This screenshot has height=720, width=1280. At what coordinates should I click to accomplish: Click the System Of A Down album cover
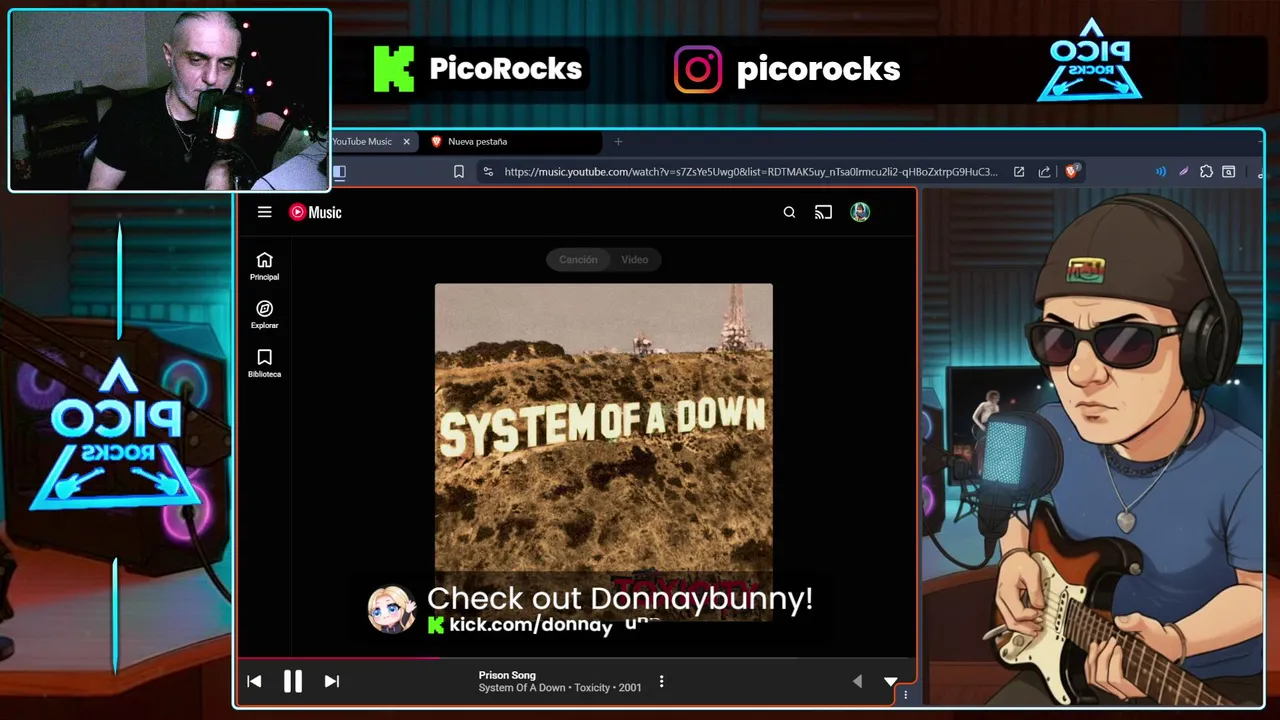[x=604, y=452]
